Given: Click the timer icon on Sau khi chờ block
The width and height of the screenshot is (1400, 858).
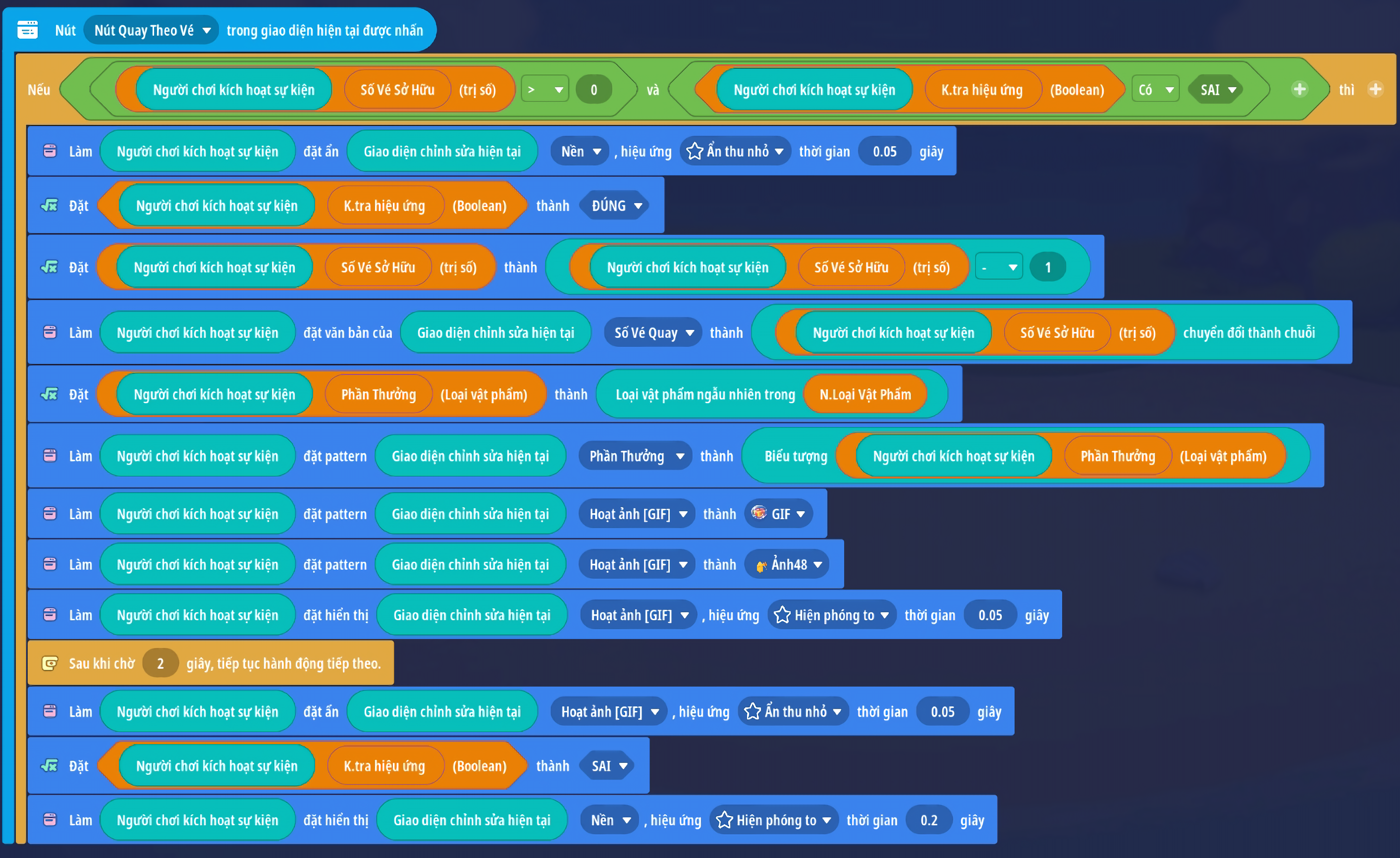Looking at the screenshot, I should [x=50, y=663].
